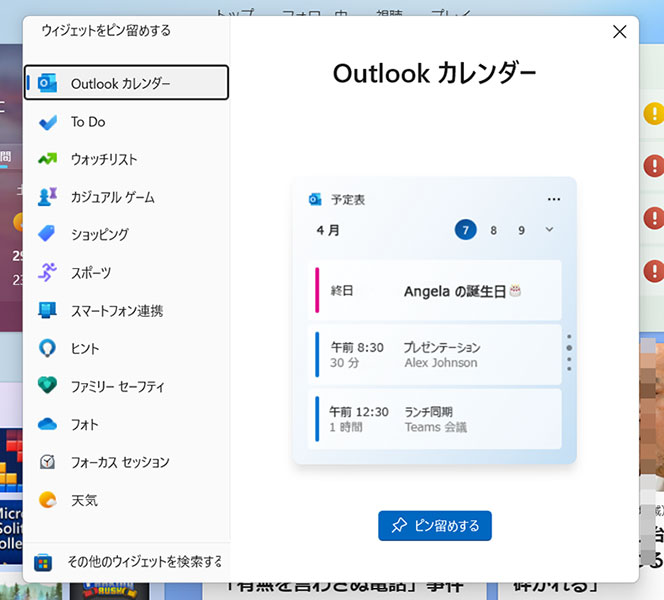Click Outlook icon in 予定表 preview header
664x600 pixels.
pos(315,199)
